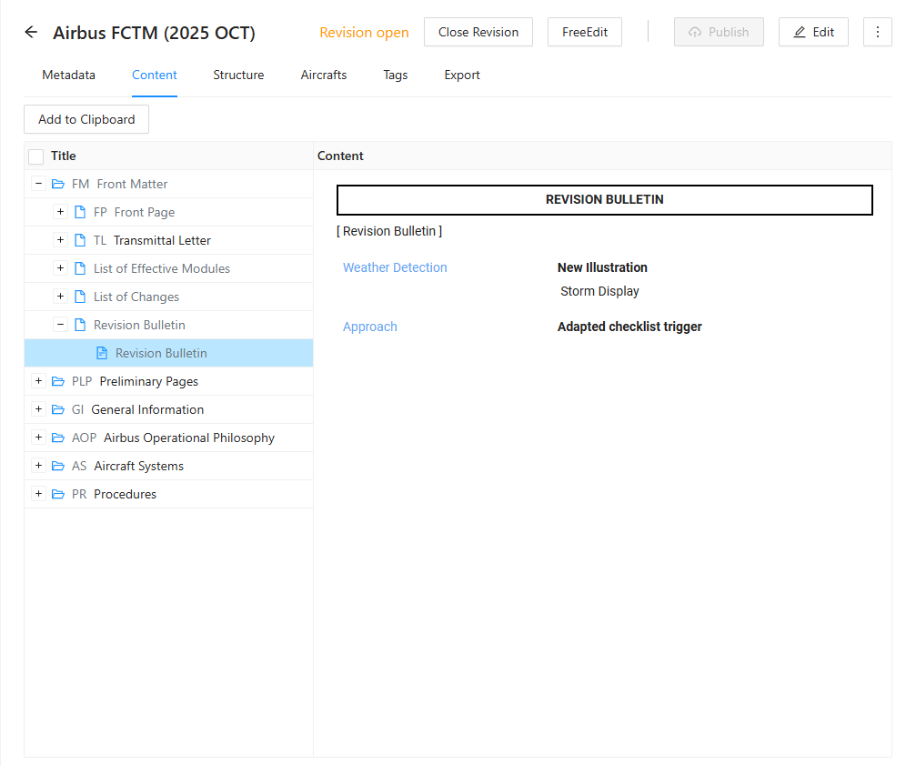This screenshot has height=768, width=906.
Task: Select Airbus Operational Philosophy tree row
Action: 169,438
